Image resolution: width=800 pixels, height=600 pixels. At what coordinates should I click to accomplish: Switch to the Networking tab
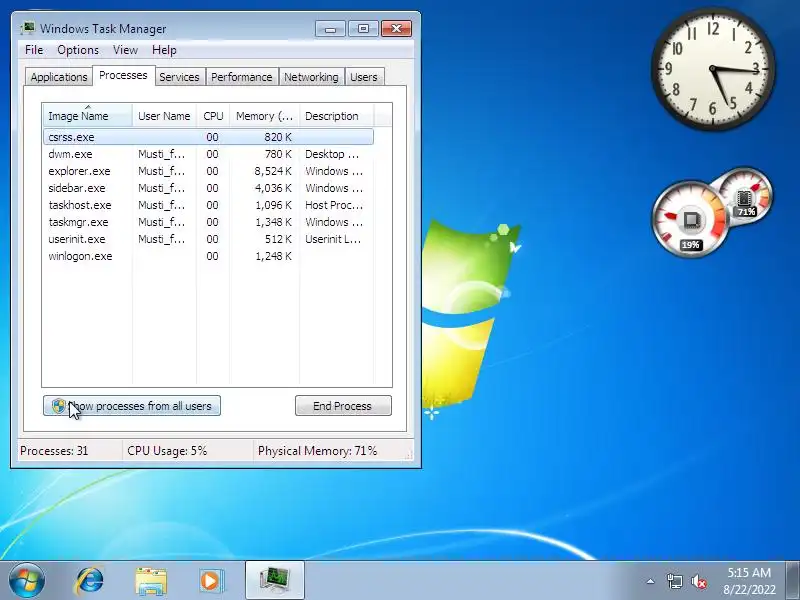click(311, 77)
